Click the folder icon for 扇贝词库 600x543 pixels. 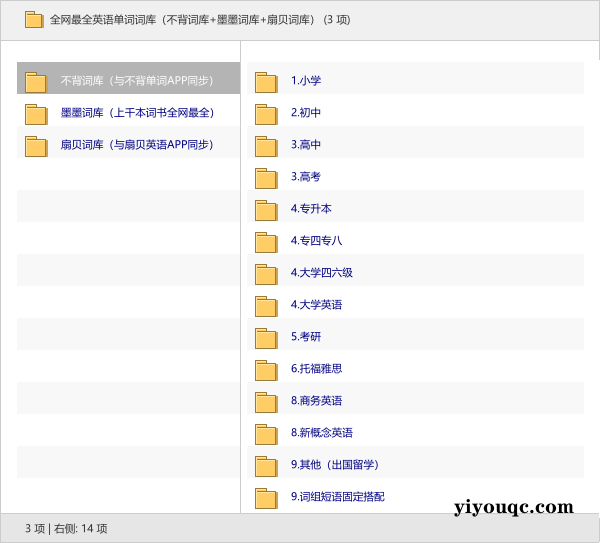click(x=36, y=146)
